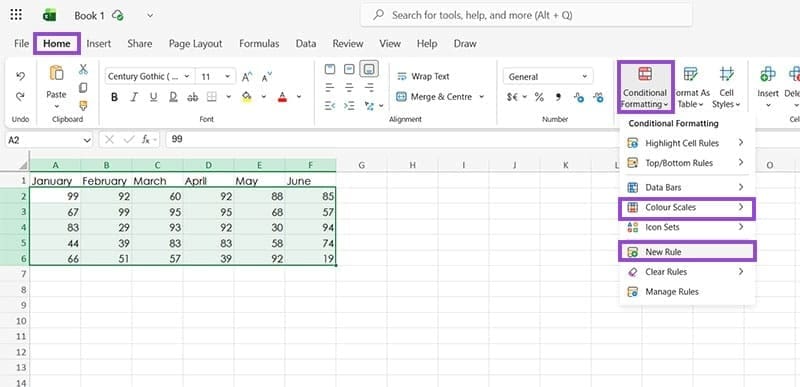Choose New Rule from the menu
The image size is (800, 387).
click(687, 252)
